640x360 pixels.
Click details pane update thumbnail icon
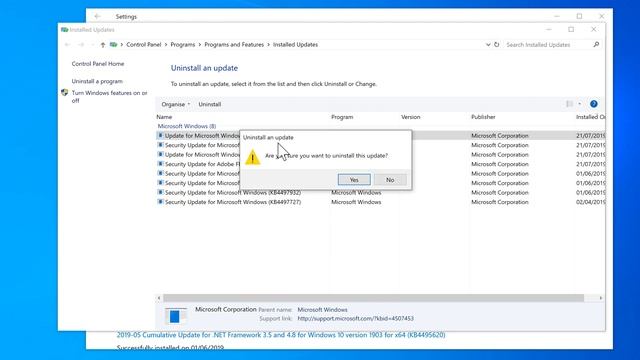pyautogui.click(x=175, y=316)
